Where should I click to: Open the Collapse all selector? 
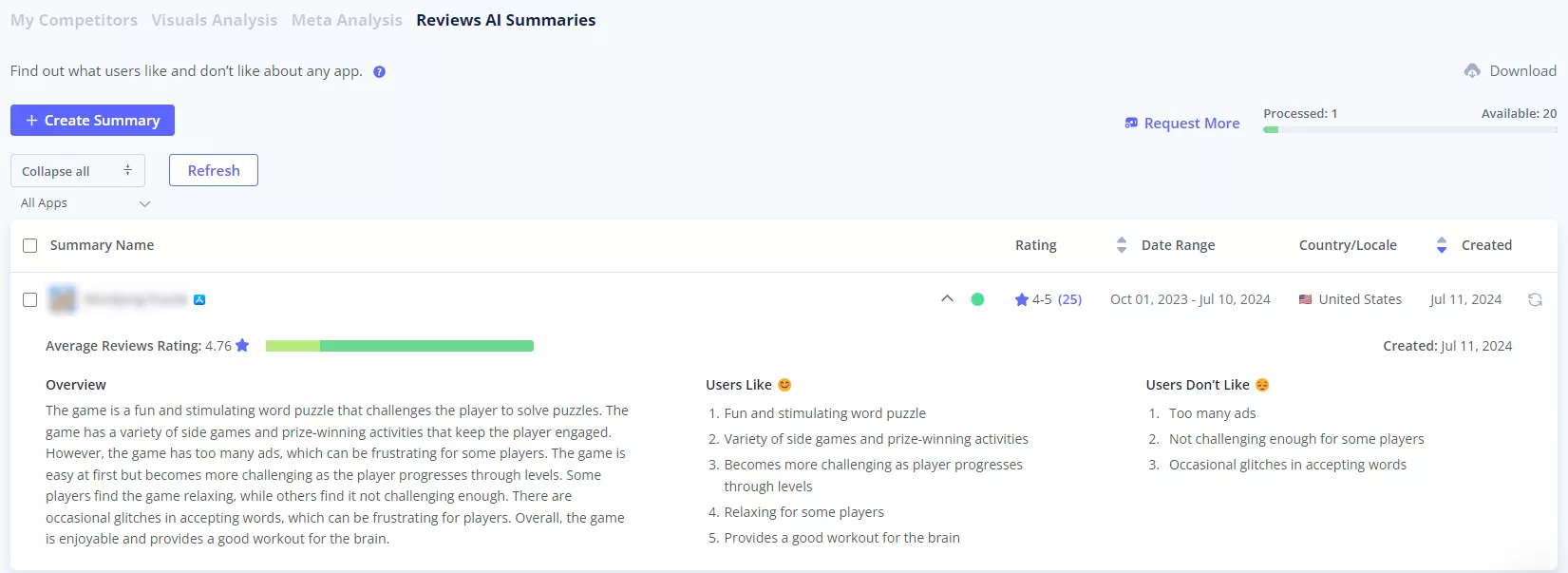point(78,171)
